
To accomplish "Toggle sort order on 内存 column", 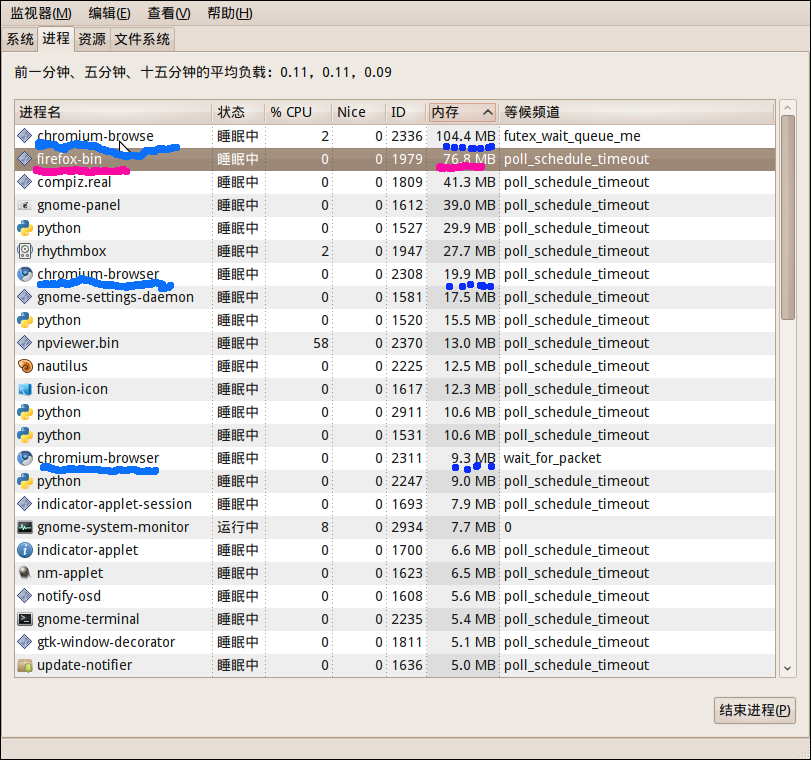I will click(x=463, y=112).
